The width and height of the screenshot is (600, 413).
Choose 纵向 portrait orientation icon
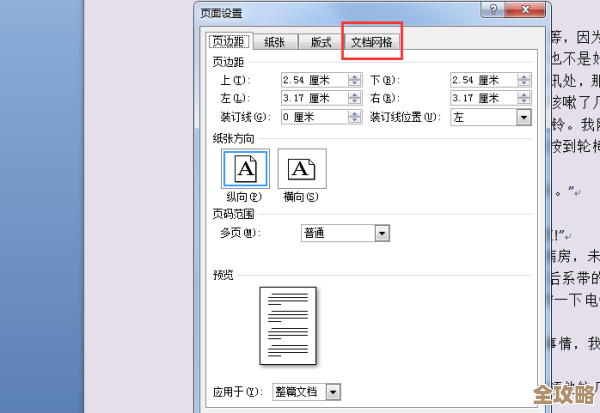click(245, 168)
